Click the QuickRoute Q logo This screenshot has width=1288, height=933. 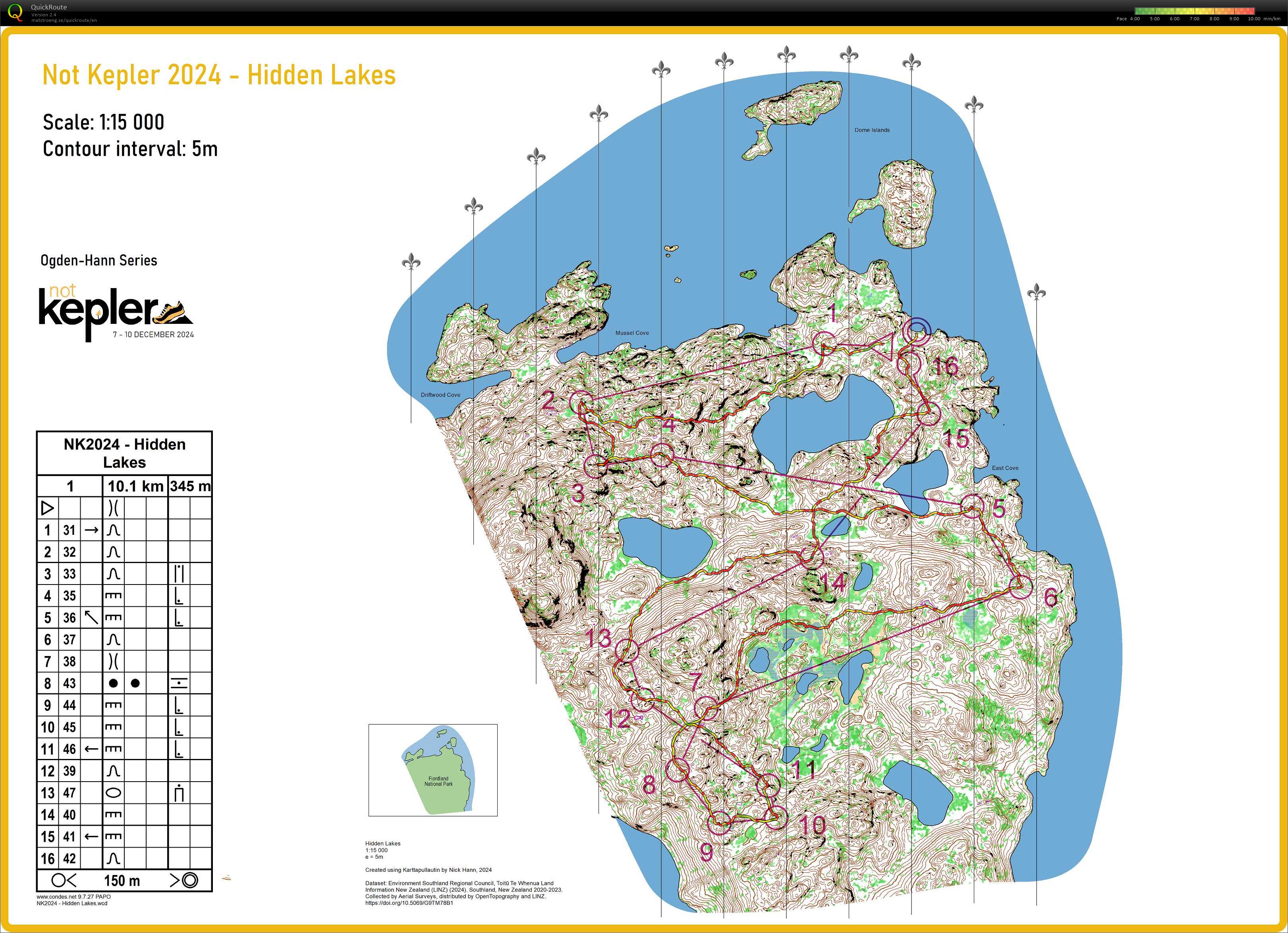pos(15,12)
